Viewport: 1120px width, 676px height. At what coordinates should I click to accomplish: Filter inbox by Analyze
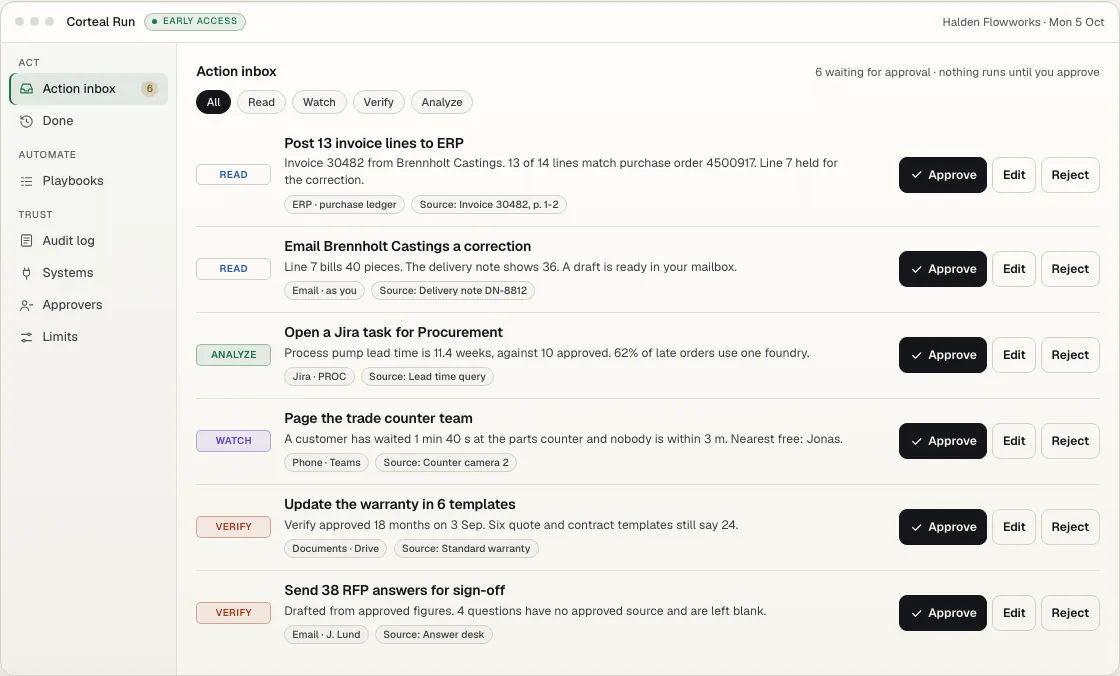[x=441, y=102]
